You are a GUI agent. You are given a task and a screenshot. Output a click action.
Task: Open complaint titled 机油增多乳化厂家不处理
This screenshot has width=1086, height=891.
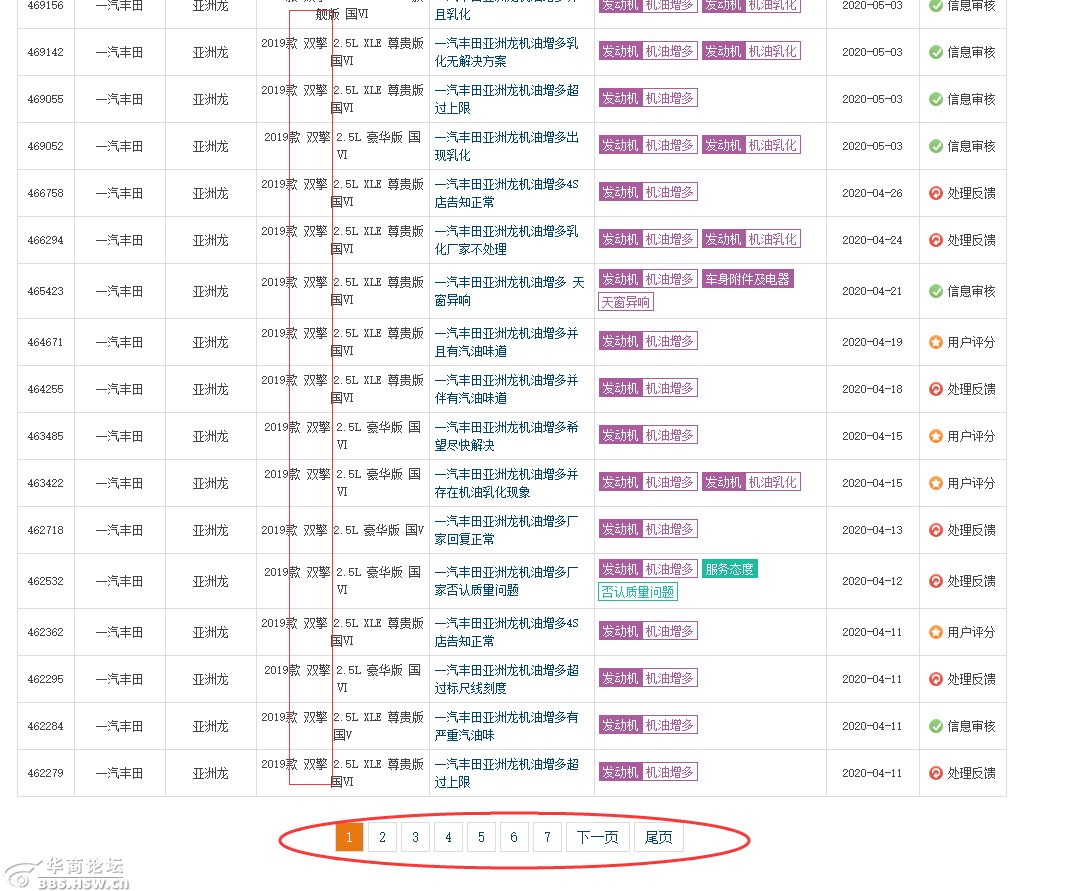click(506, 240)
